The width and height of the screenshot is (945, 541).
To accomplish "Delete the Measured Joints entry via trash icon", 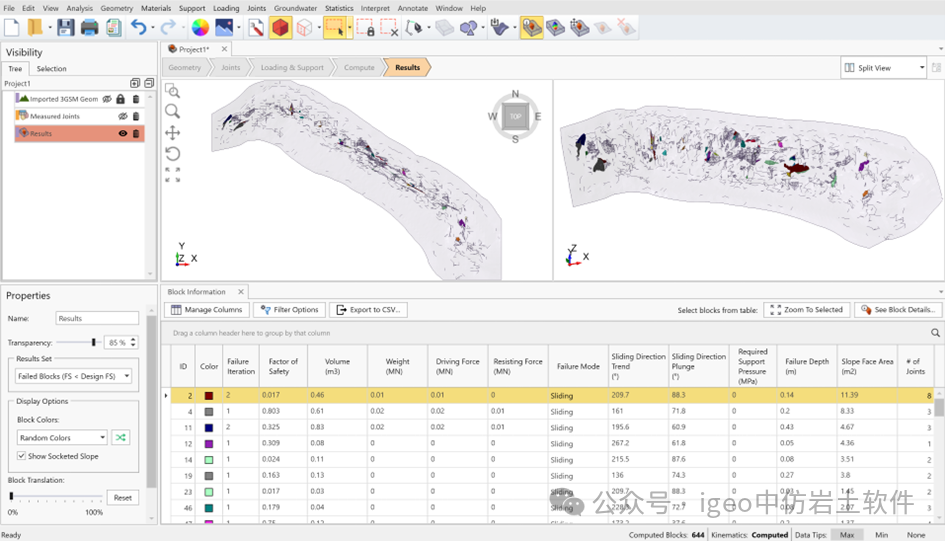I will [136, 116].
